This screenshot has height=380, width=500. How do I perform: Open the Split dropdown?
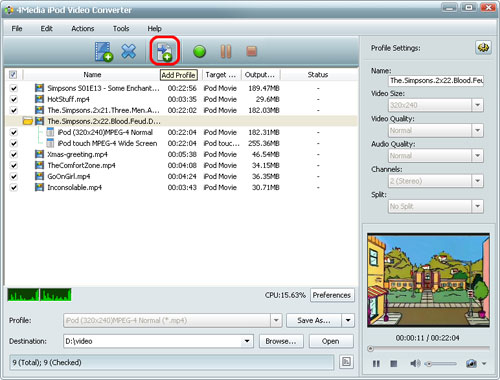point(477,206)
